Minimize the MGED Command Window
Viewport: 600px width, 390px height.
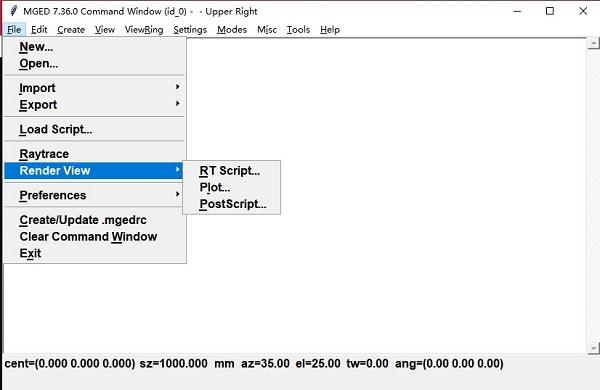(x=517, y=11)
